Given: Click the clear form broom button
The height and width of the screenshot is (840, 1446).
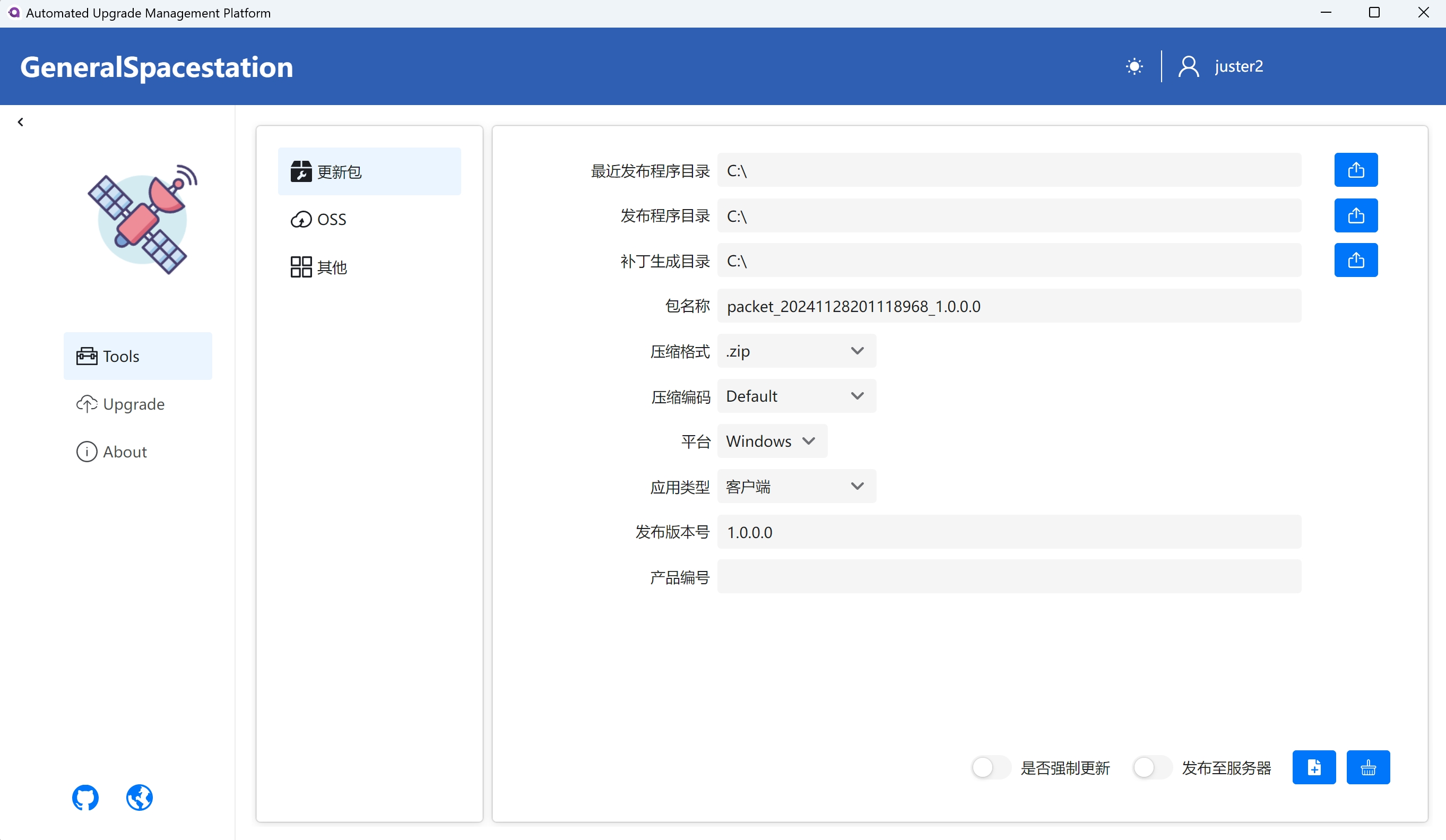Looking at the screenshot, I should pos(1369,767).
